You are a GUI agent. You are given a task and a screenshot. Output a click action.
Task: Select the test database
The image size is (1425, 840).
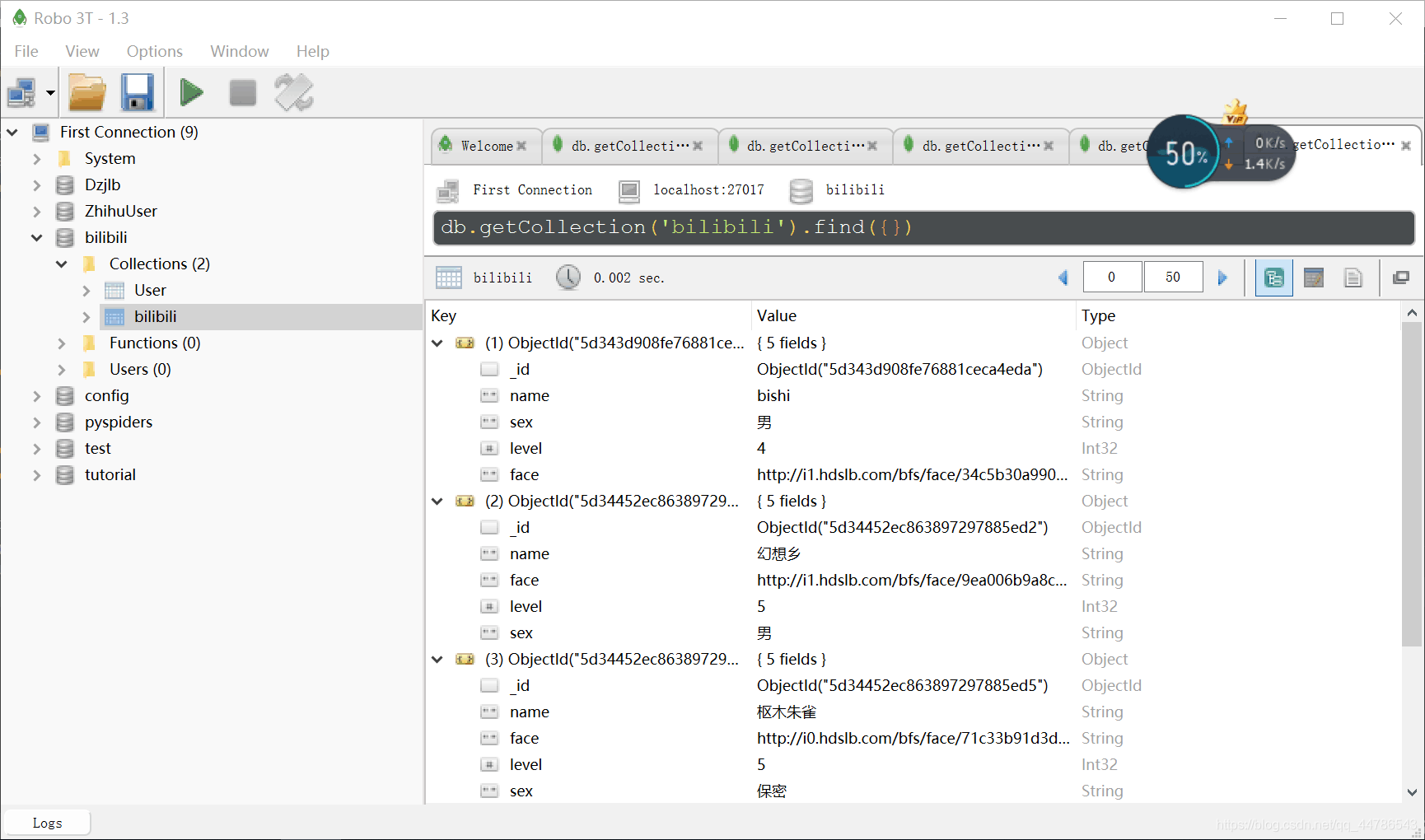pyautogui.click(x=98, y=448)
